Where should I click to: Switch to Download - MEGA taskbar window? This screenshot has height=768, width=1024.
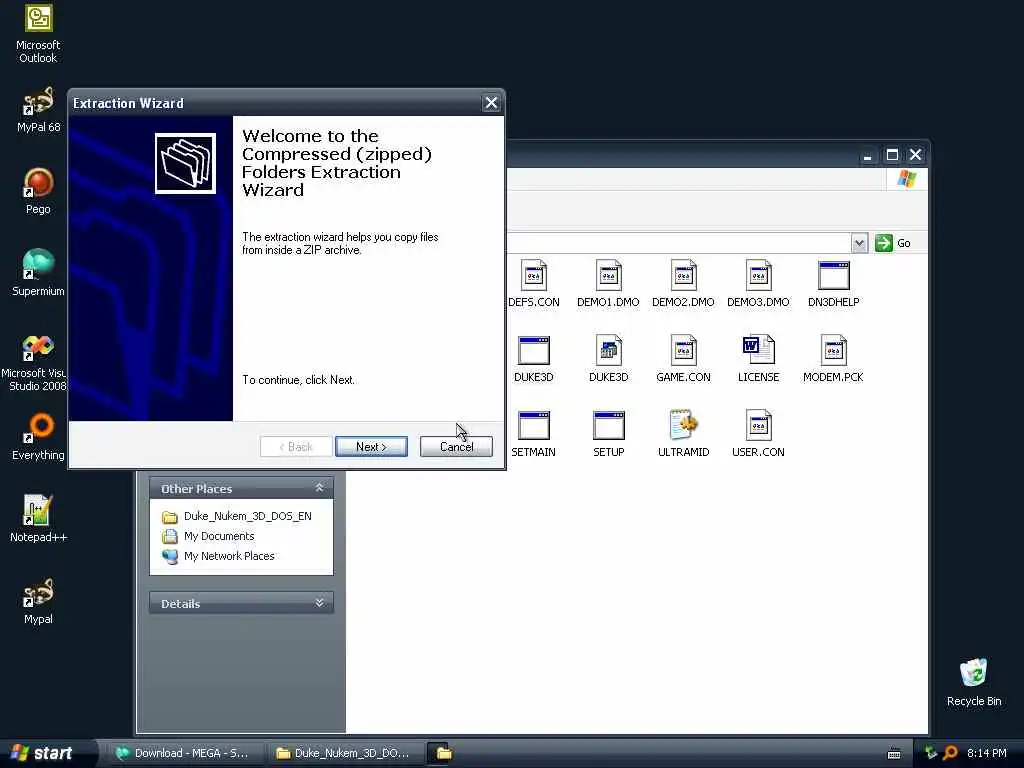[185, 753]
